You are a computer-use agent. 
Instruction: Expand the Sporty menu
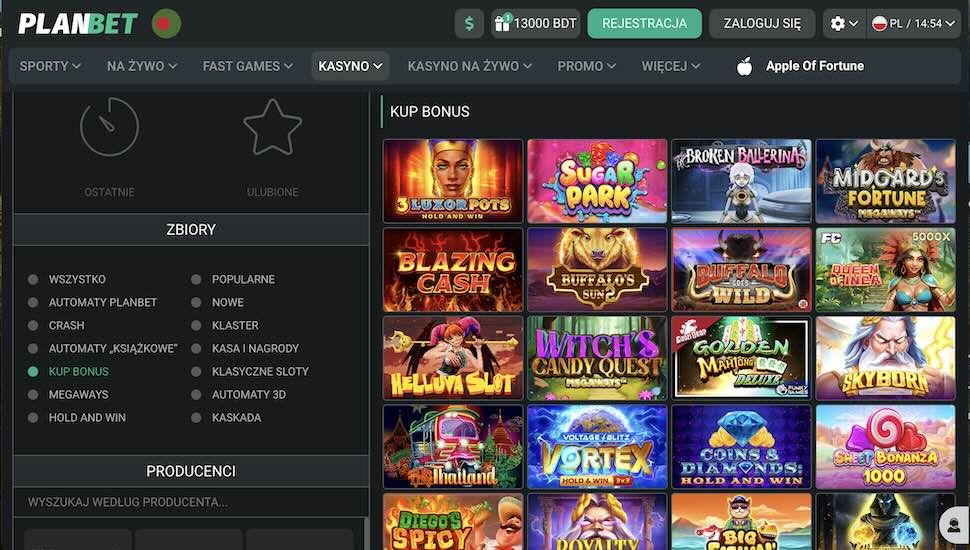point(50,66)
